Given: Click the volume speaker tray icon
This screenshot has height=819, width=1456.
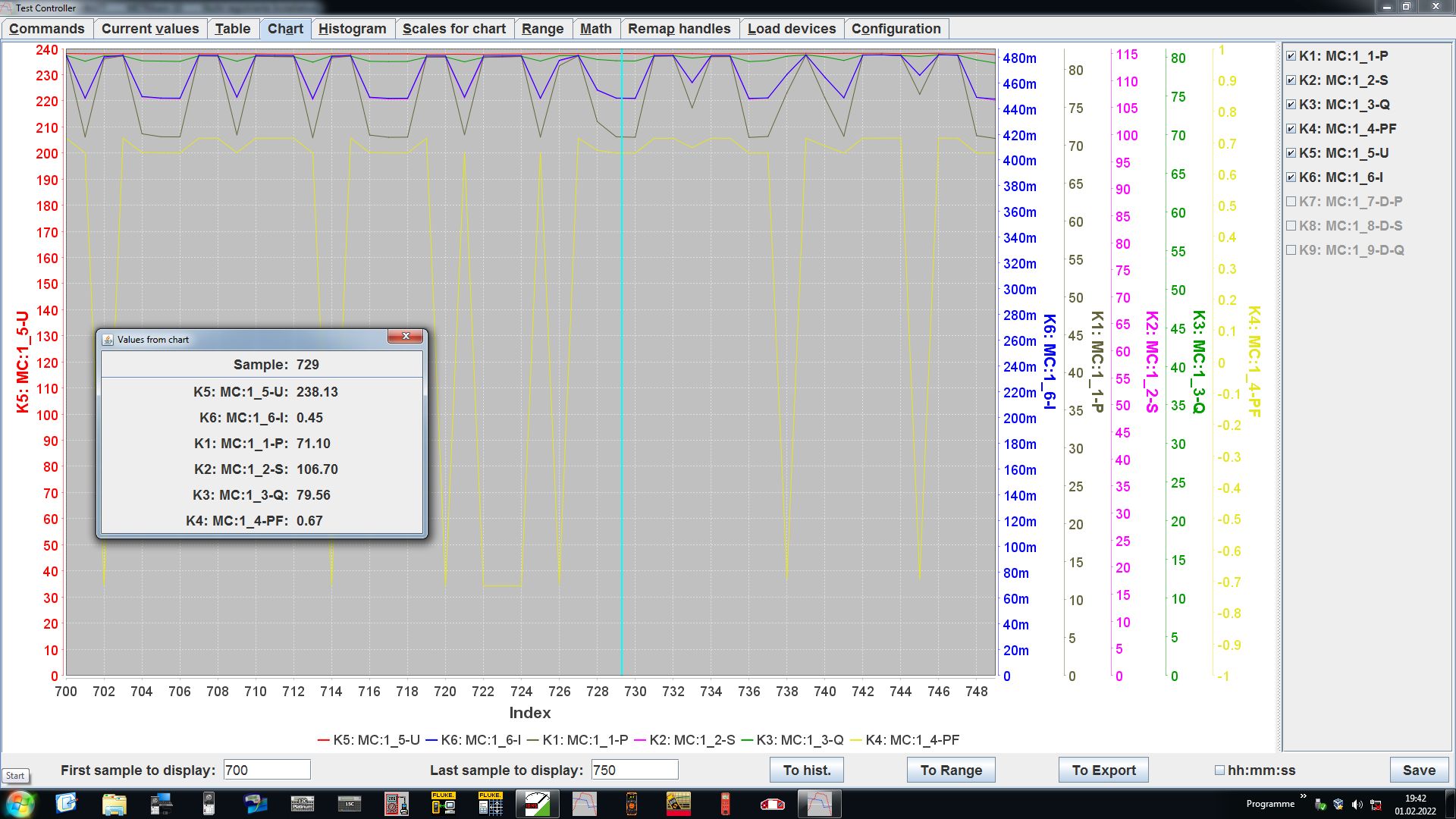Looking at the screenshot, I should pos(1357,805).
